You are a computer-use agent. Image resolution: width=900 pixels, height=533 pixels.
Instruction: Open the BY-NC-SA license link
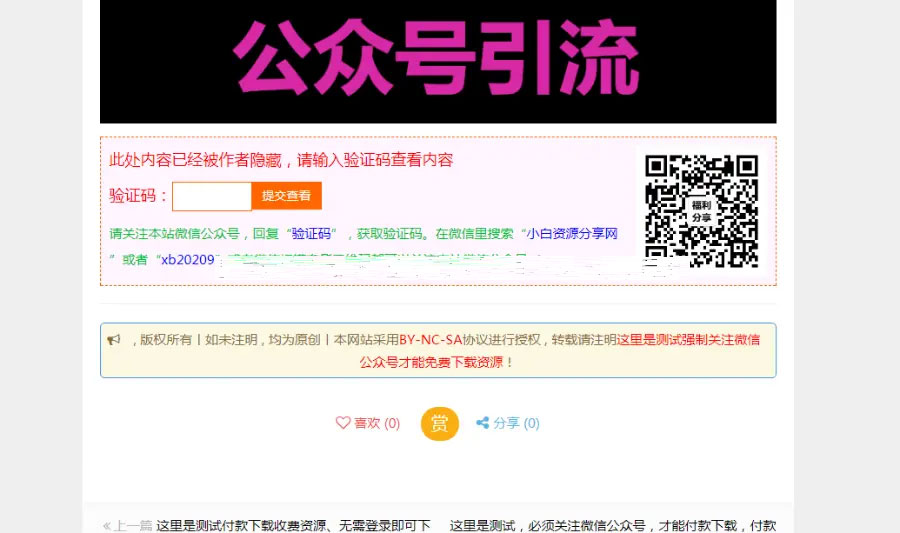(x=430, y=340)
